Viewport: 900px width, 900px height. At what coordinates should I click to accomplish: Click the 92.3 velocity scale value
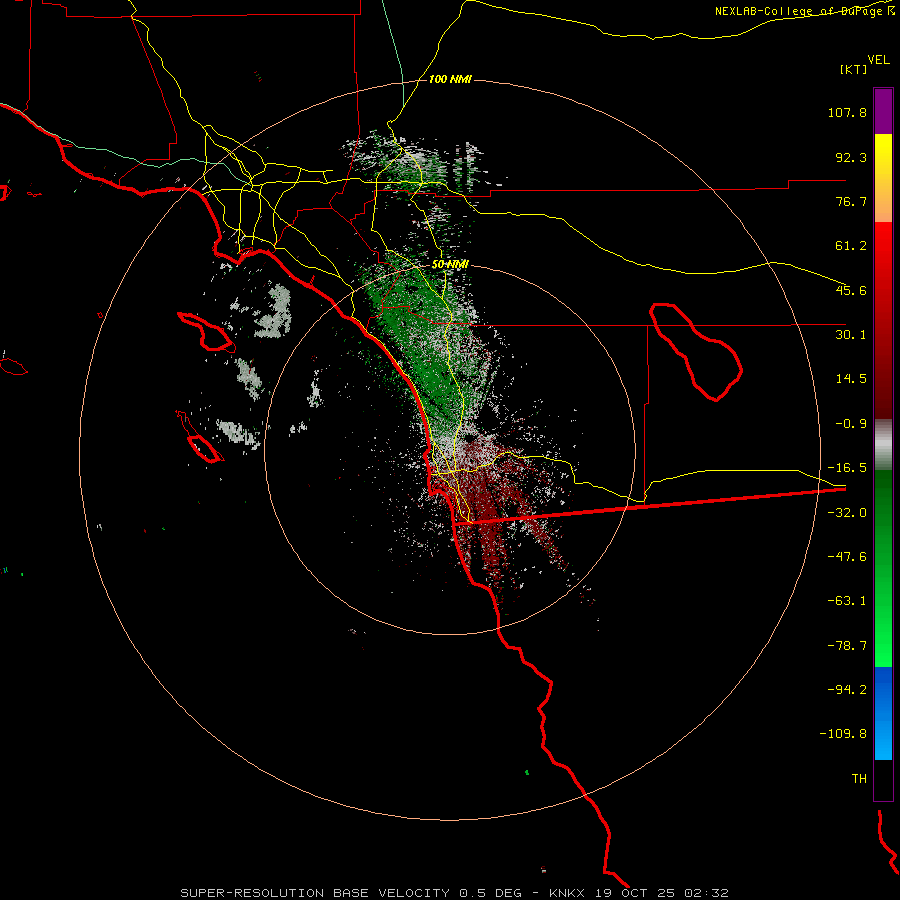(x=851, y=157)
